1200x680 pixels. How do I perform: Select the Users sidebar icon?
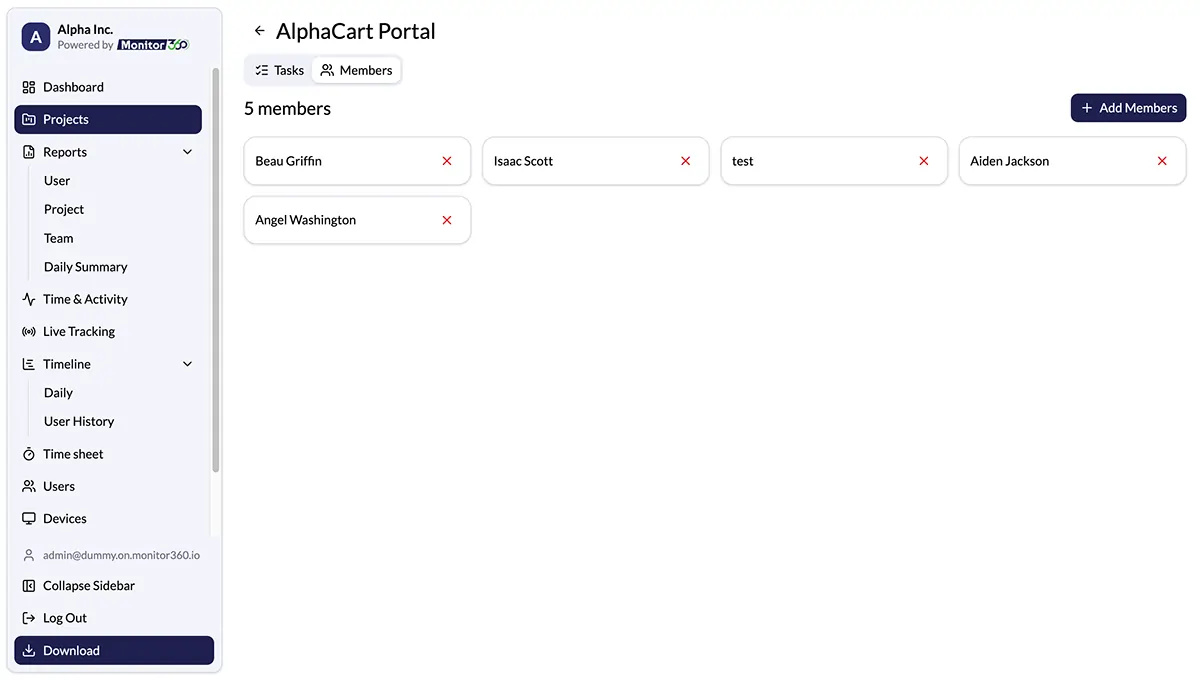click(x=27, y=486)
